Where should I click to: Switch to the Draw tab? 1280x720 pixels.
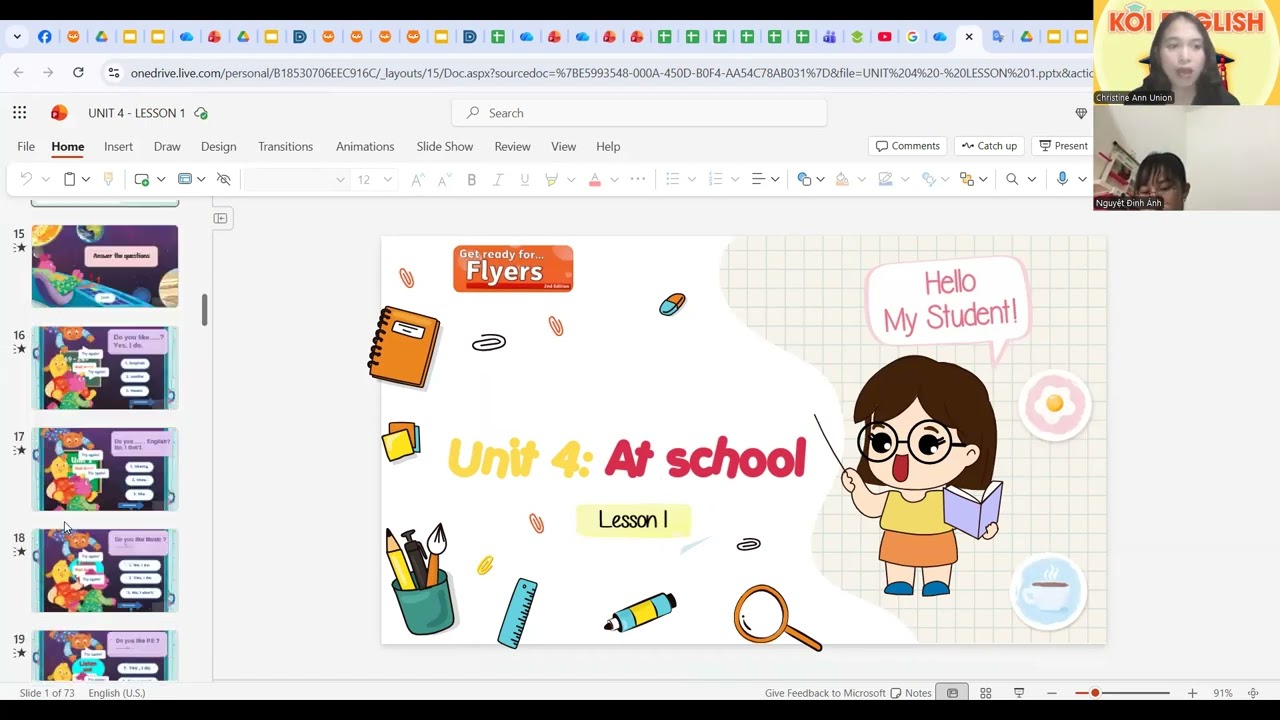click(x=167, y=146)
